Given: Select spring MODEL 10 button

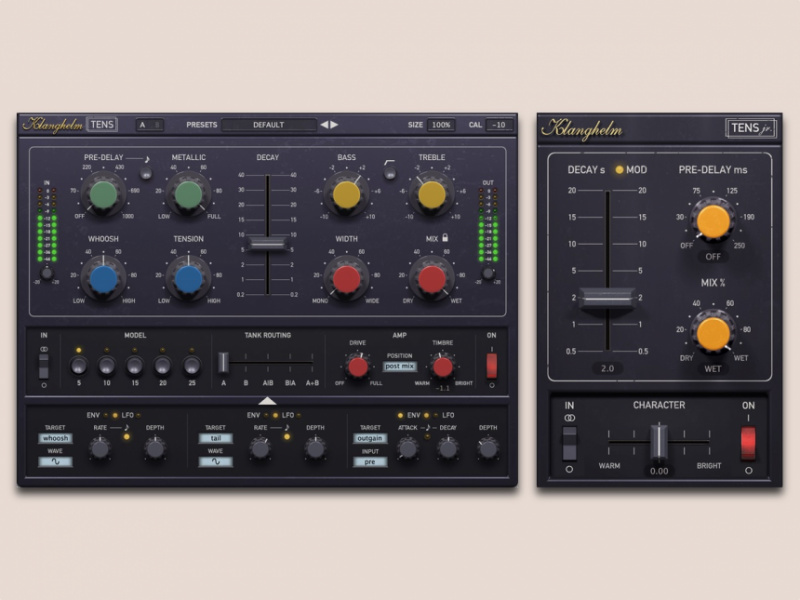Looking at the screenshot, I should point(107,365).
